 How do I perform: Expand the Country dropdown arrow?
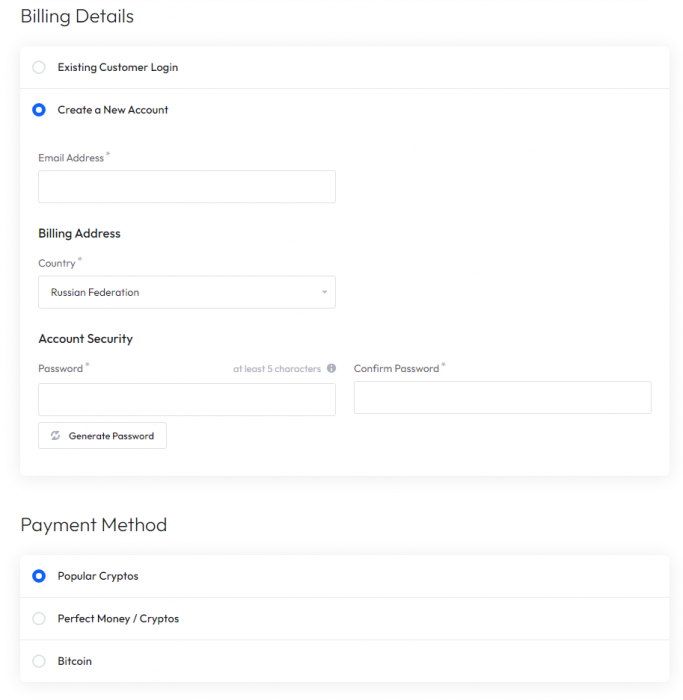tap(324, 293)
